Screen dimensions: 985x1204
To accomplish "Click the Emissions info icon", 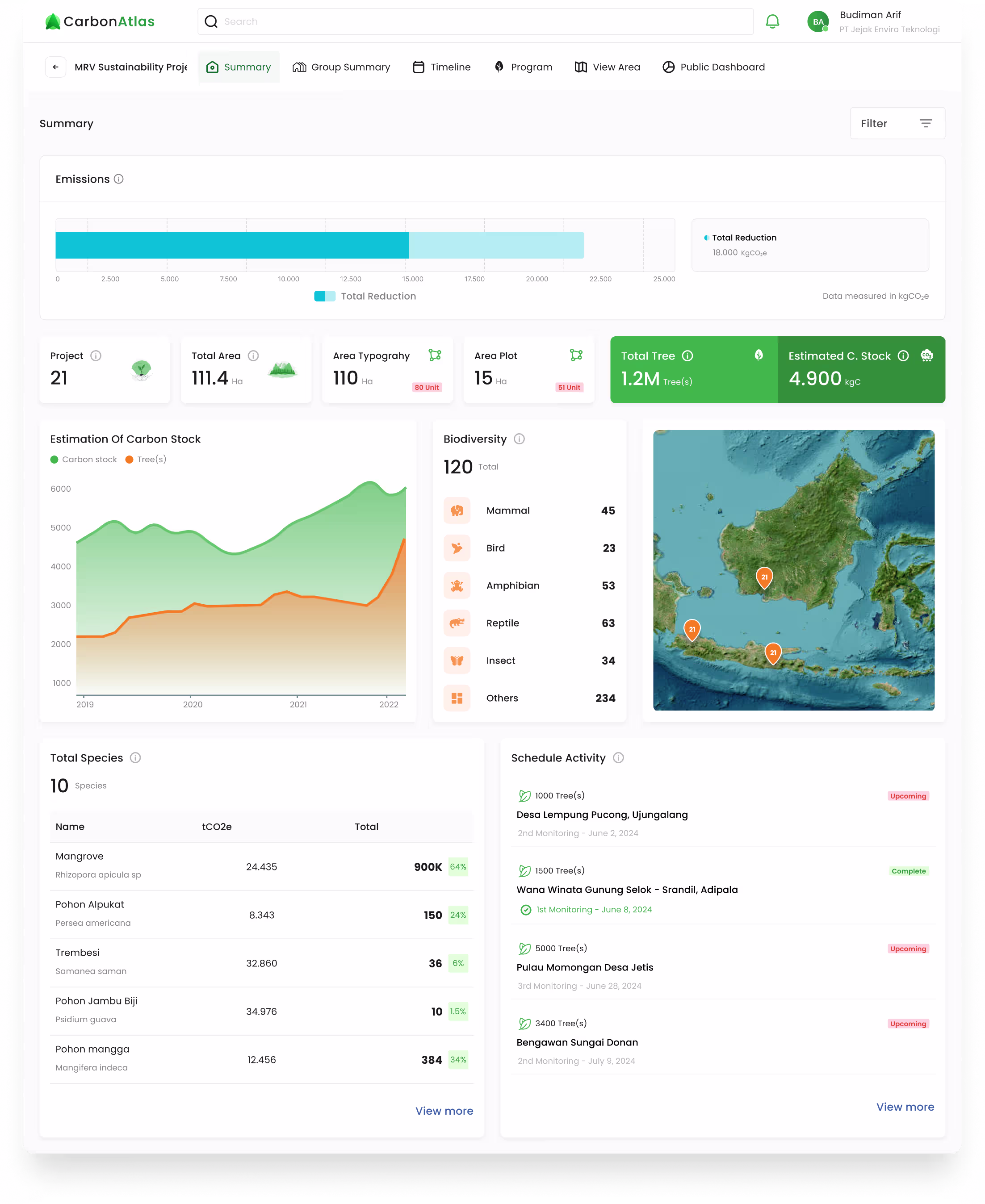I will pos(118,179).
